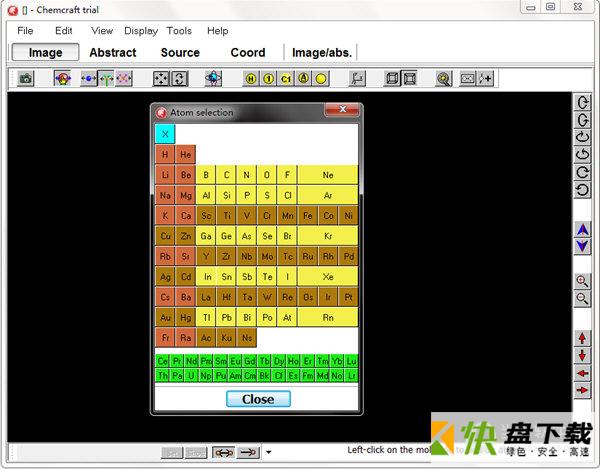Viewport: 600px width, 469px height.
Task: Open the Display menu
Action: click(141, 31)
